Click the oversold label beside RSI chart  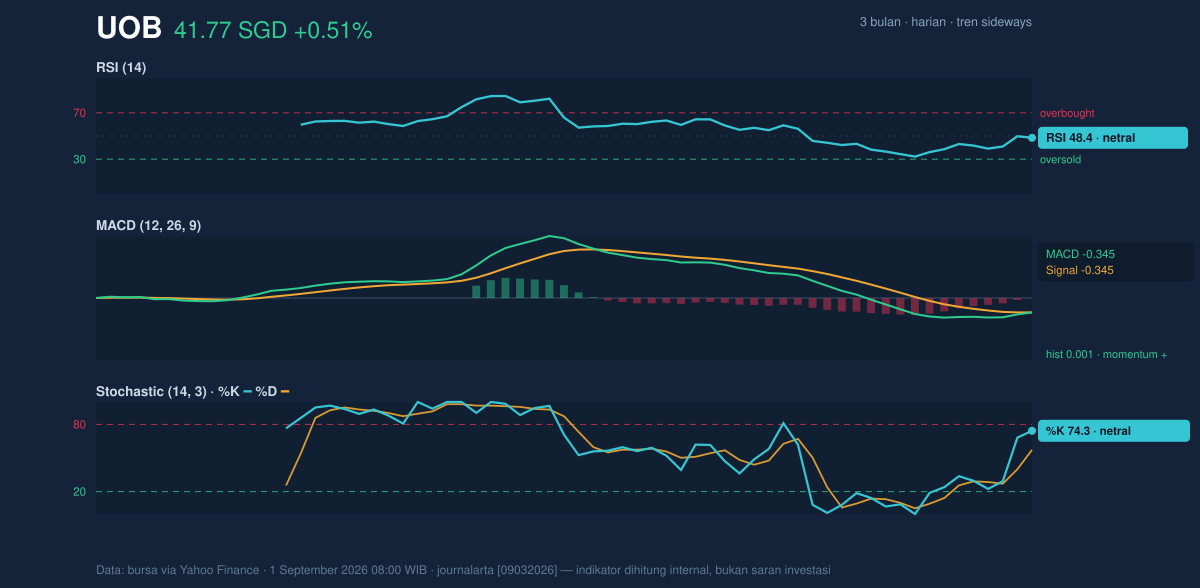point(1060,159)
